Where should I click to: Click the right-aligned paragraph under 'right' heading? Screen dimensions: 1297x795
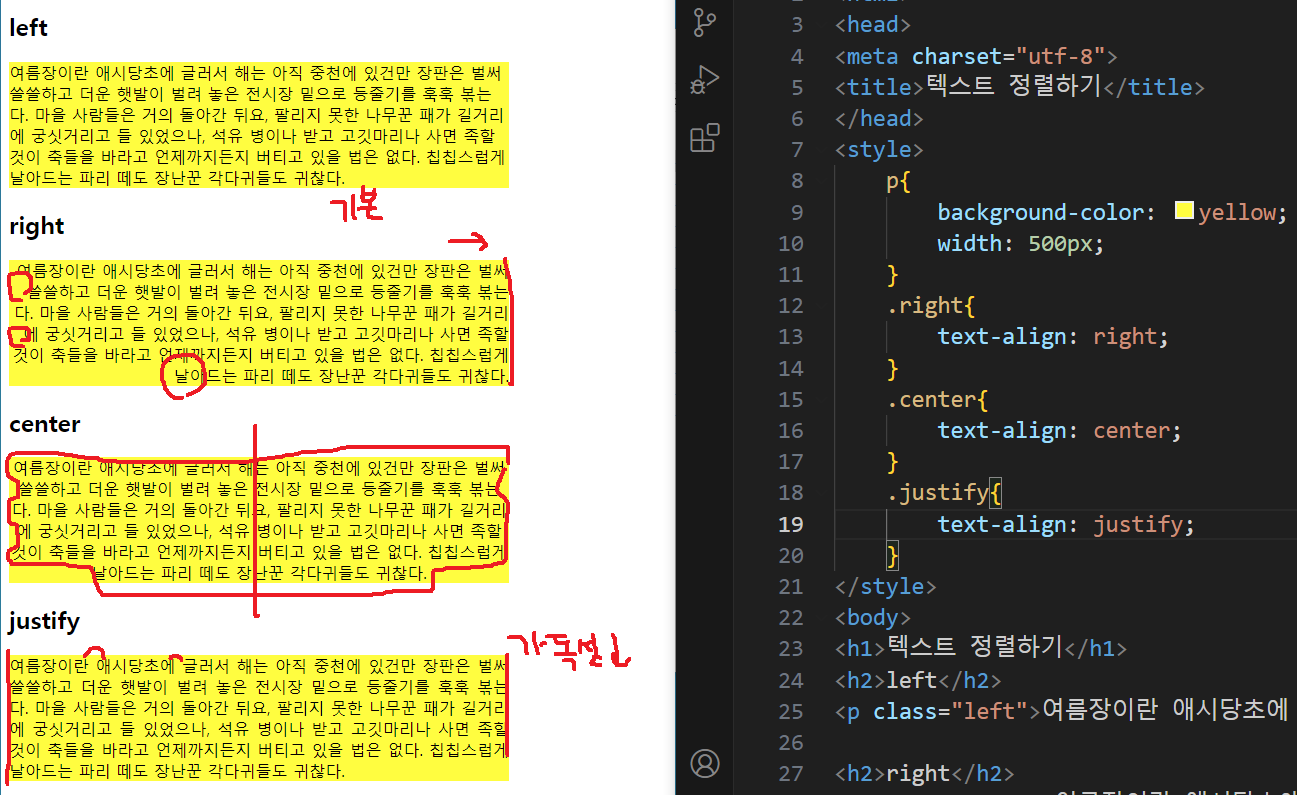coord(259,323)
